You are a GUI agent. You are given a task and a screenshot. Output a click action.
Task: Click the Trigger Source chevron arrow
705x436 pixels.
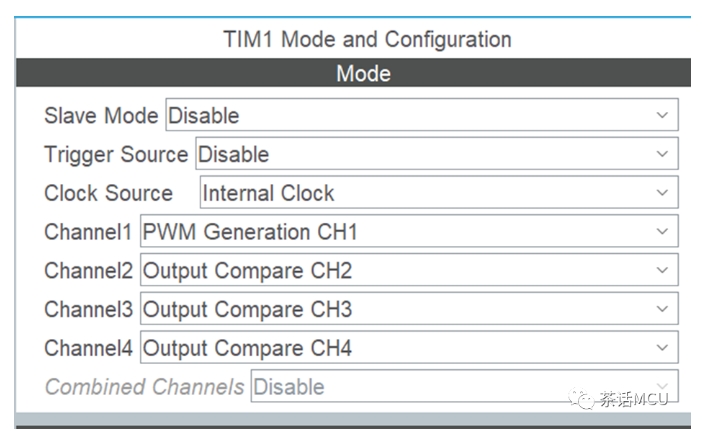click(x=662, y=154)
